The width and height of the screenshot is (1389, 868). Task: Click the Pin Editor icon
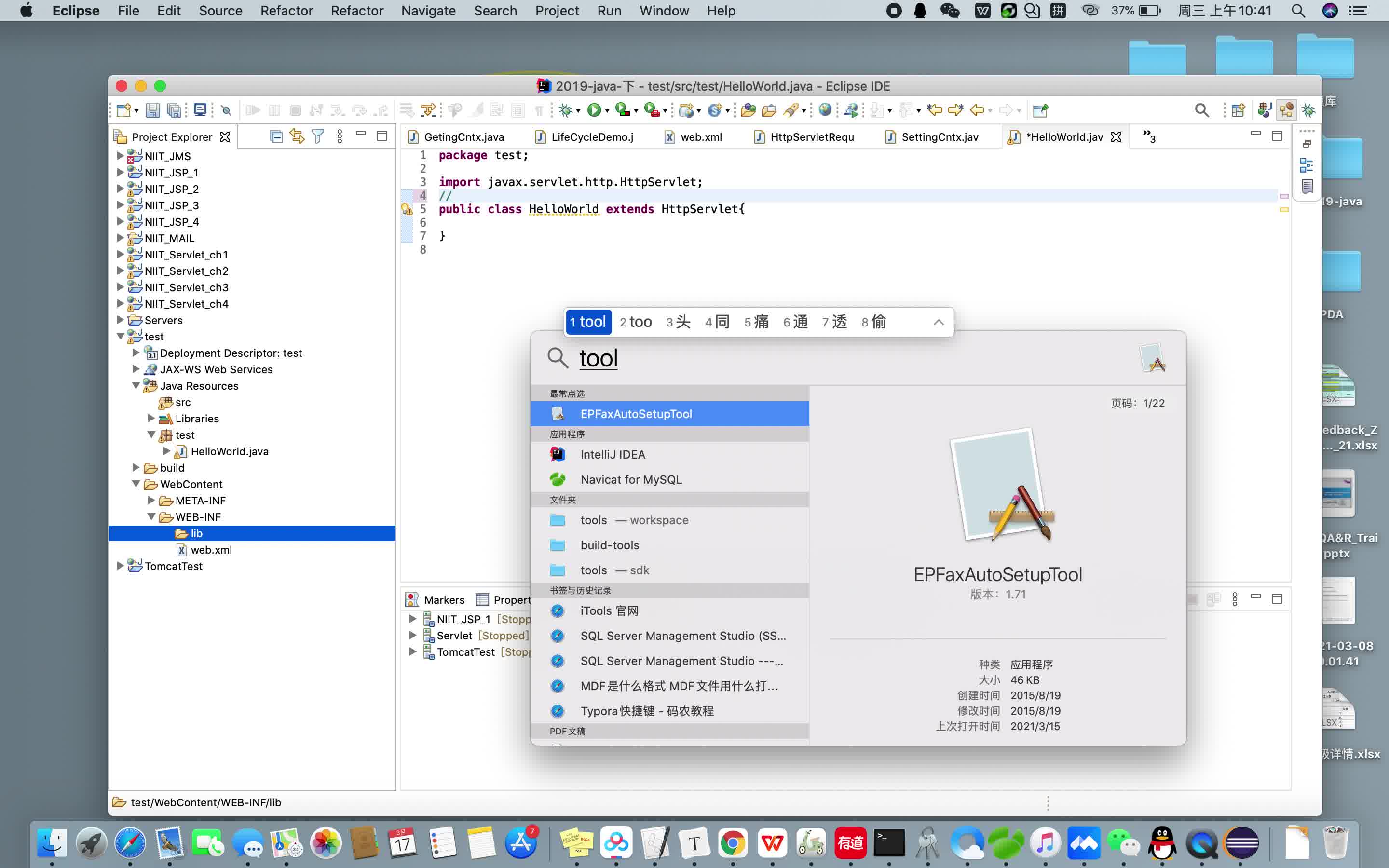pos(1040,110)
